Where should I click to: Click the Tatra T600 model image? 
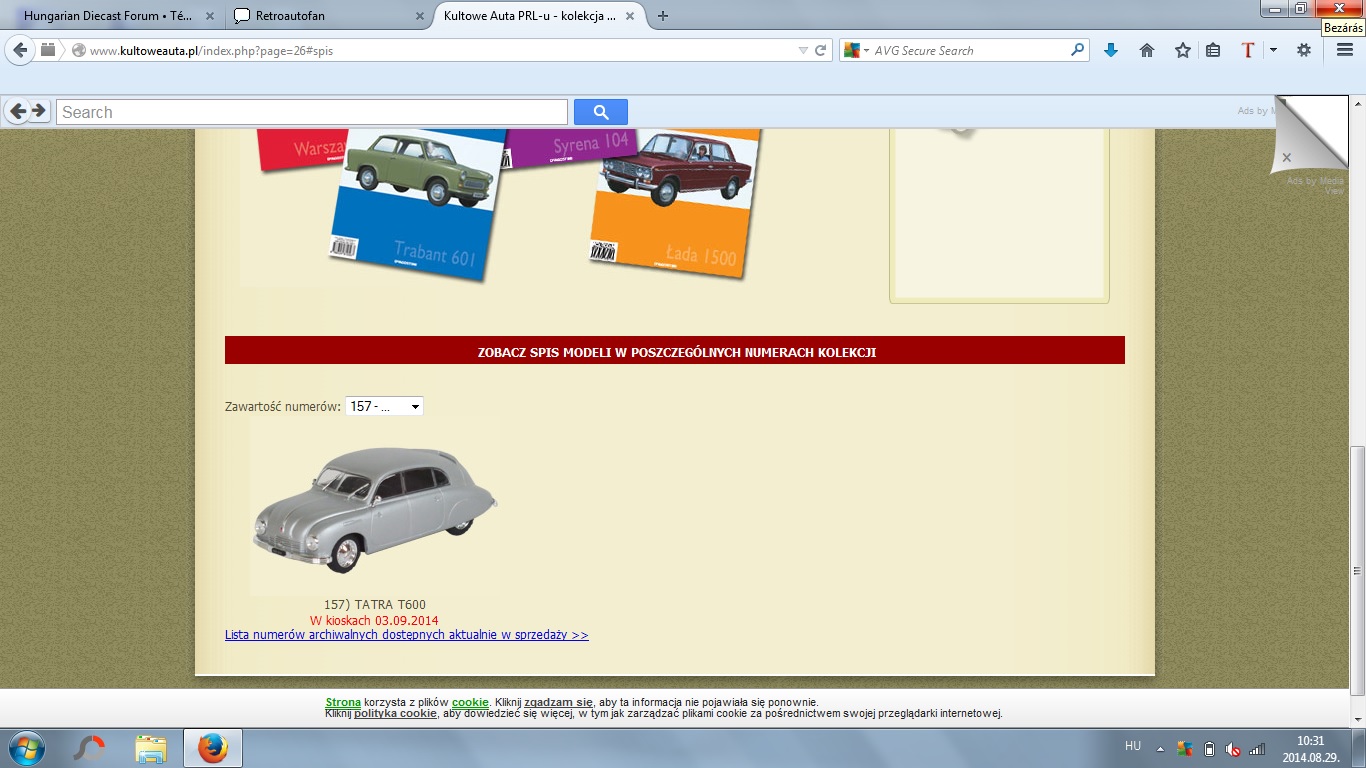(x=374, y=508)
